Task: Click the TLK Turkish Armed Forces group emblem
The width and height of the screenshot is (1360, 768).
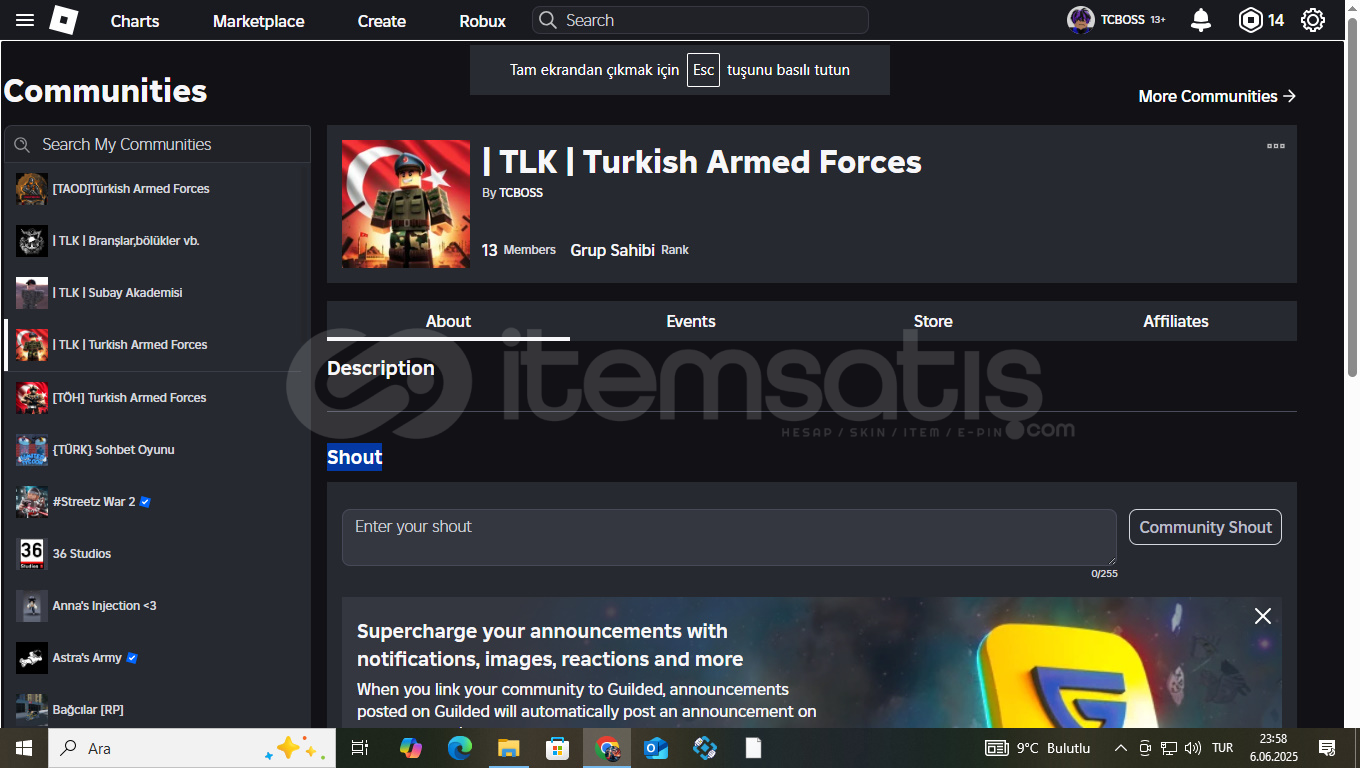Action: click(406, 204)
